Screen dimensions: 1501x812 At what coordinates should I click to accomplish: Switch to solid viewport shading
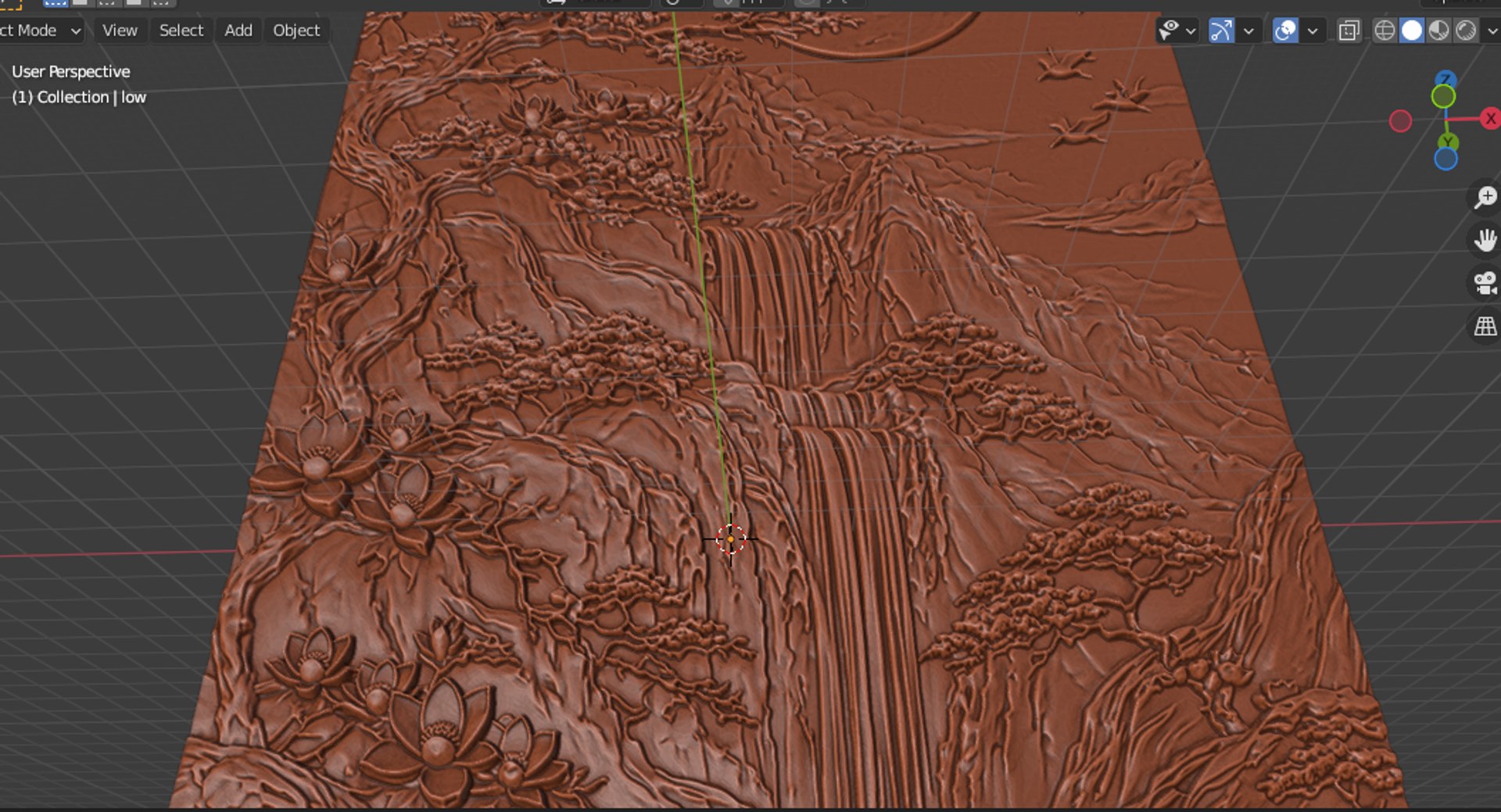point(1412,30)
